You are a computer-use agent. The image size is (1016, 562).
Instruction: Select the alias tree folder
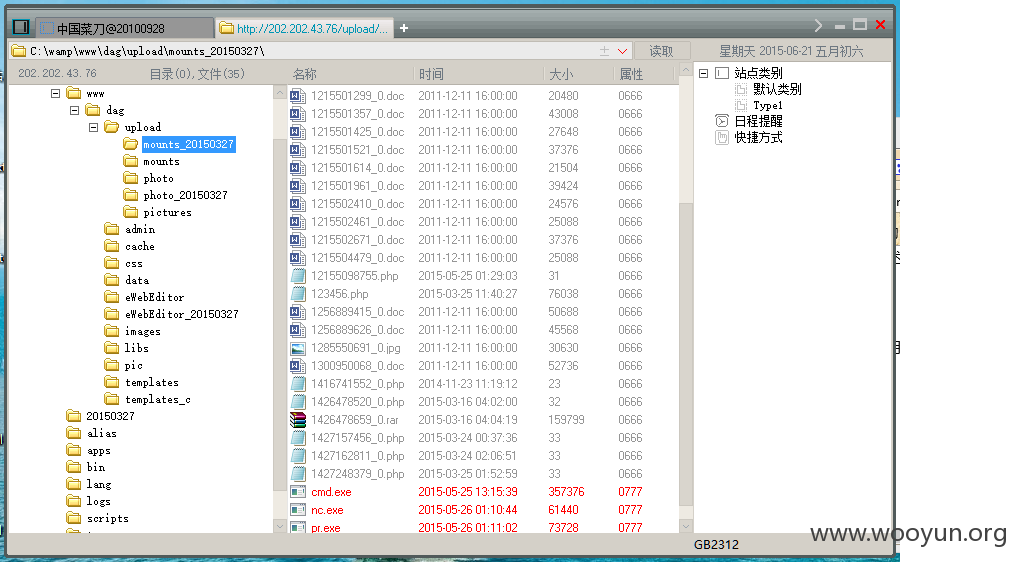(102, 433)
